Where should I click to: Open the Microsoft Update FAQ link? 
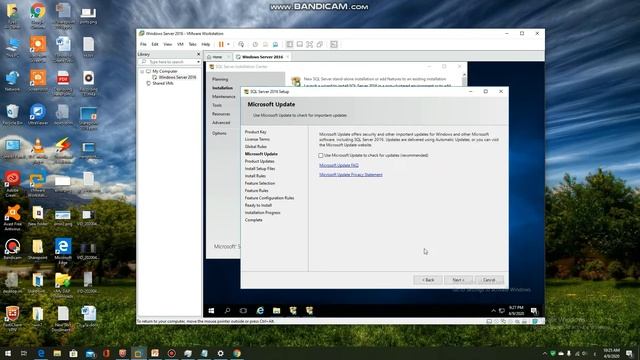(x=339, y=165)
